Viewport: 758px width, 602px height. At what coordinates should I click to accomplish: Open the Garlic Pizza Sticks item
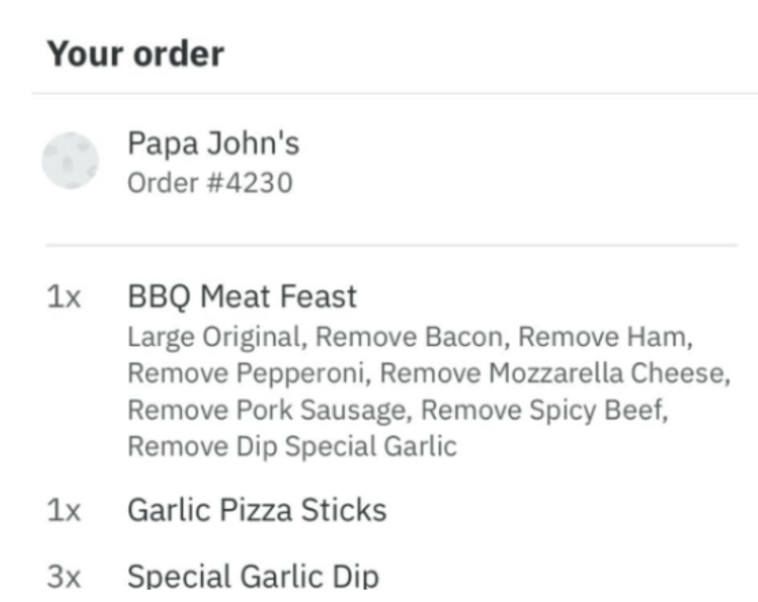(x=256, y=510)
